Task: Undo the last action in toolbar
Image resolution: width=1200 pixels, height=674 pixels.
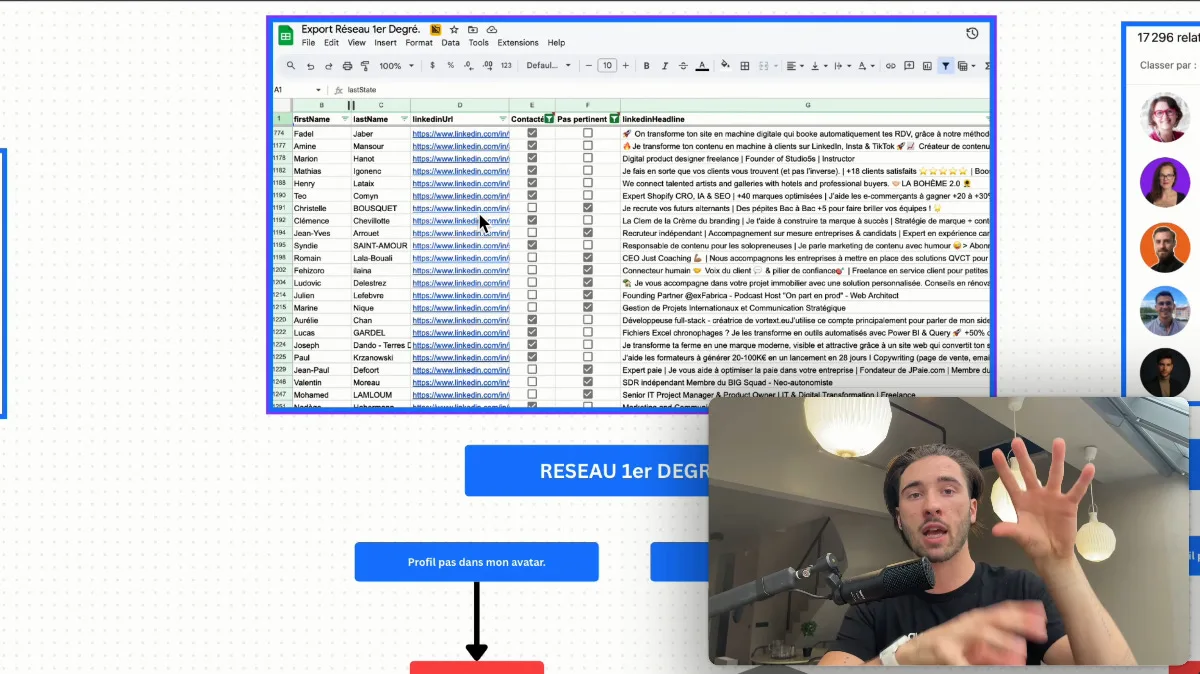Action: (x=310, y=66)
